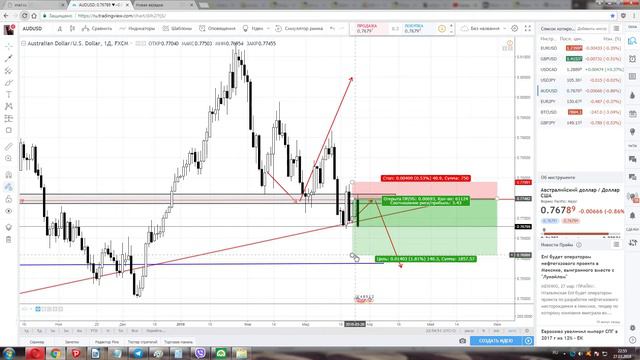
Task: Open public chat sidebar icon
Action: 632,159
